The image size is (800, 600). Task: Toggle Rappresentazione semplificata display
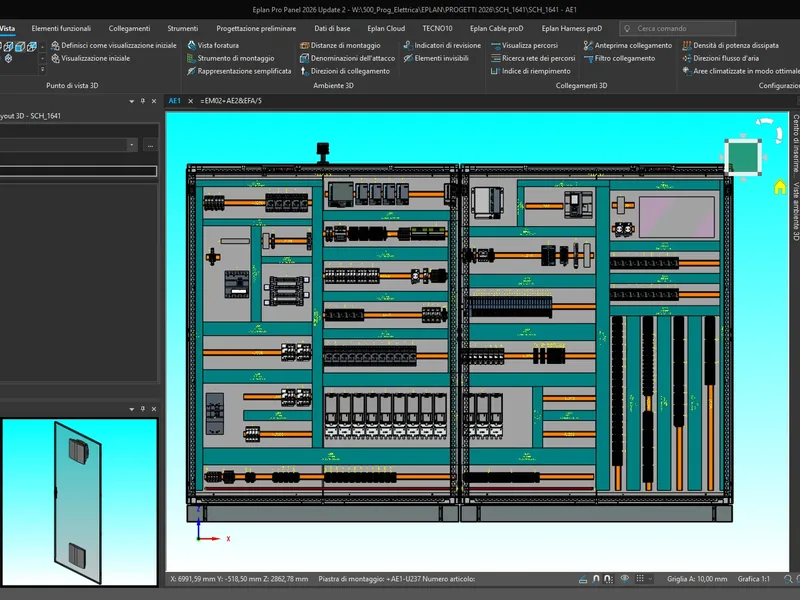coord(239,71)
